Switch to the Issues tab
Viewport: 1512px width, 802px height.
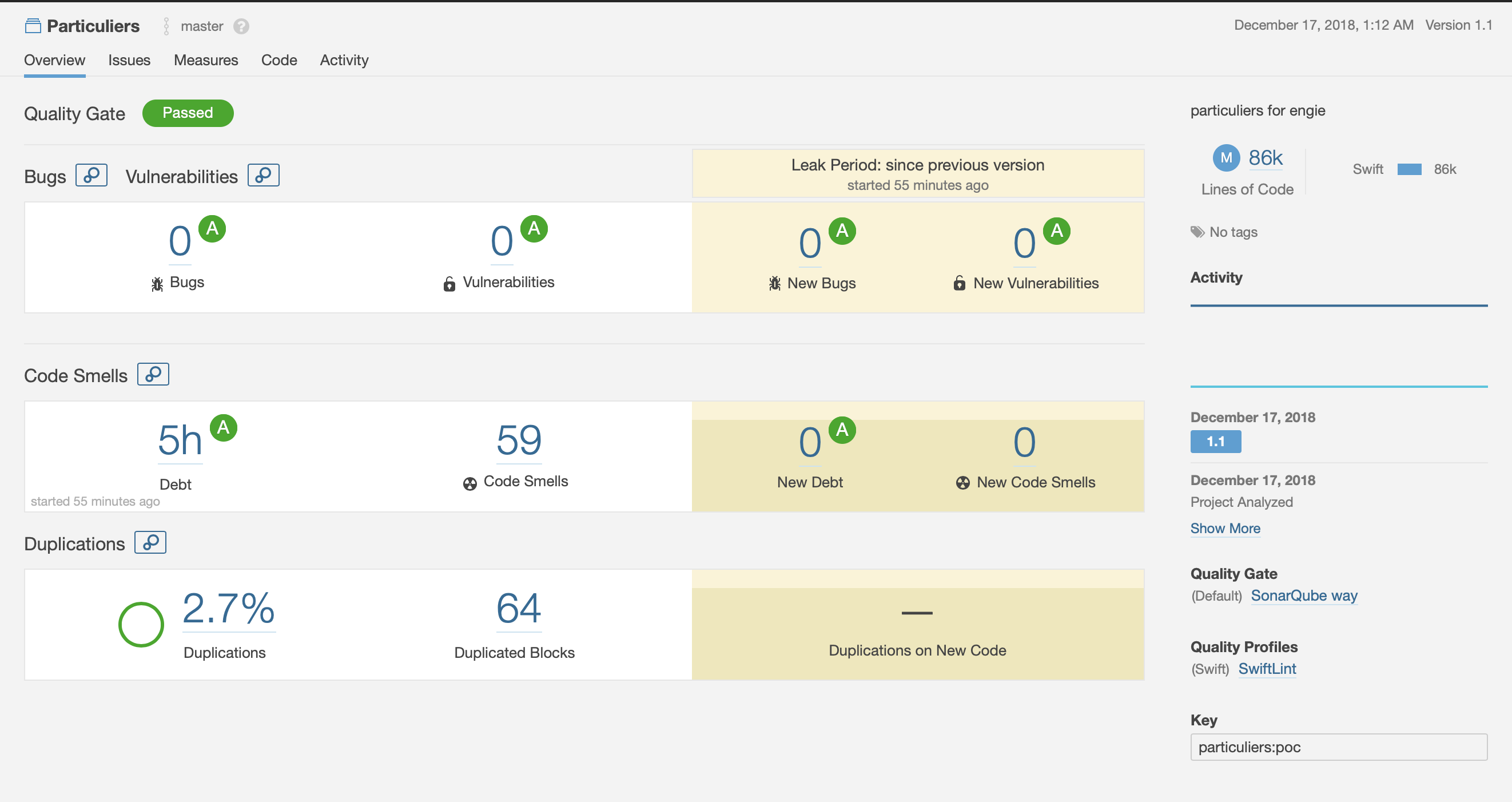coord(129,60)
